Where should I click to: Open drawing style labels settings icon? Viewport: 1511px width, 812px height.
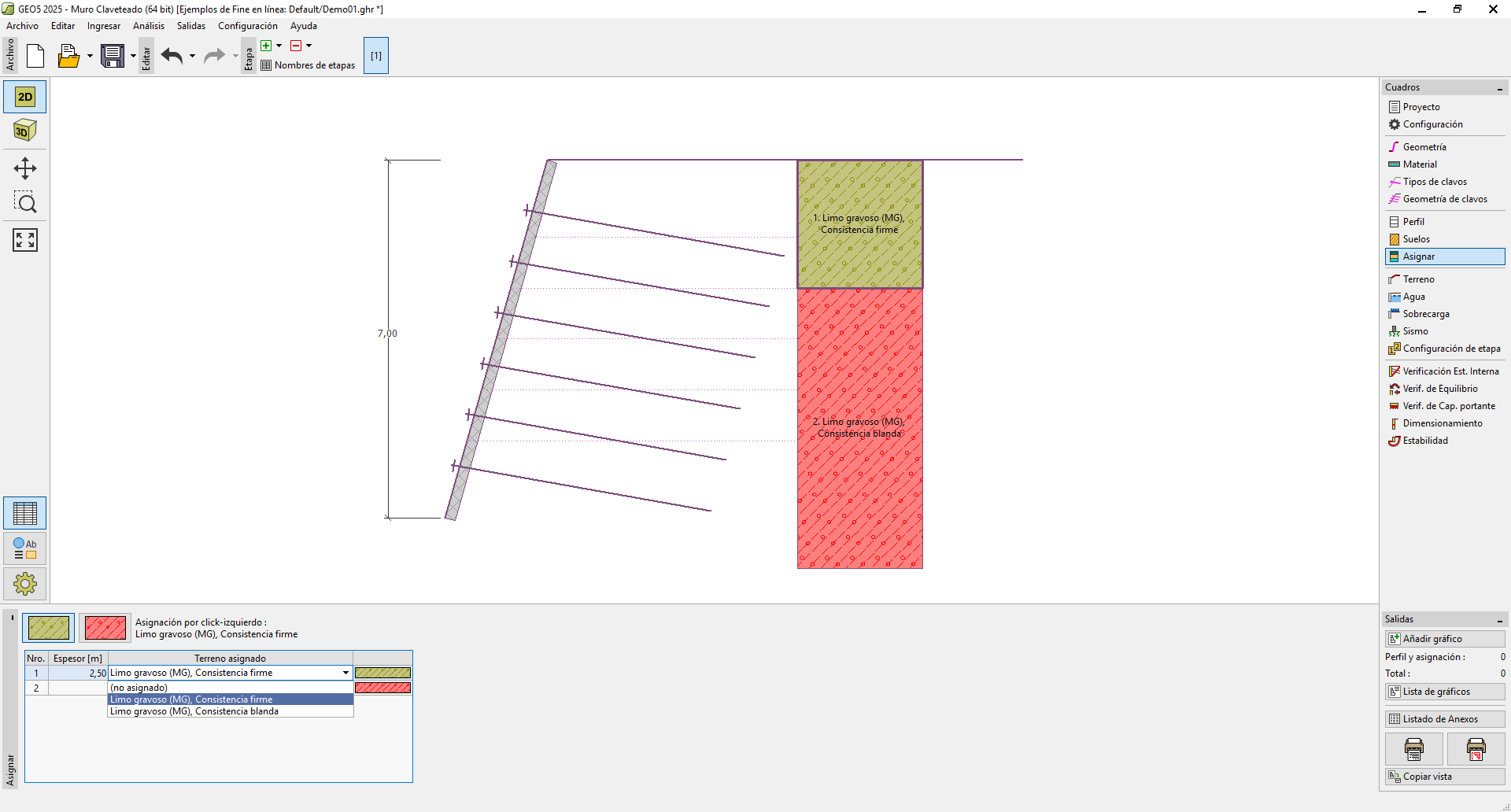(25, 548)
